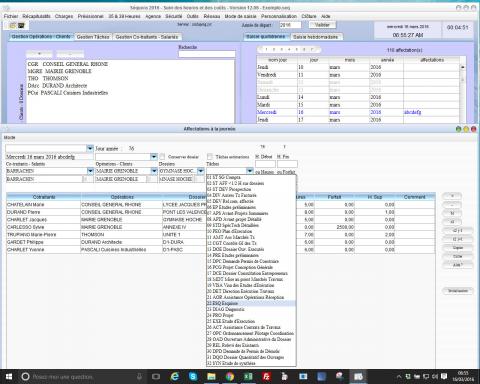Choose task 26 ACT Assistance Contrats de Travaux
Image resolution: width=480 pixels, height=384 pixels.
[251, 327]
